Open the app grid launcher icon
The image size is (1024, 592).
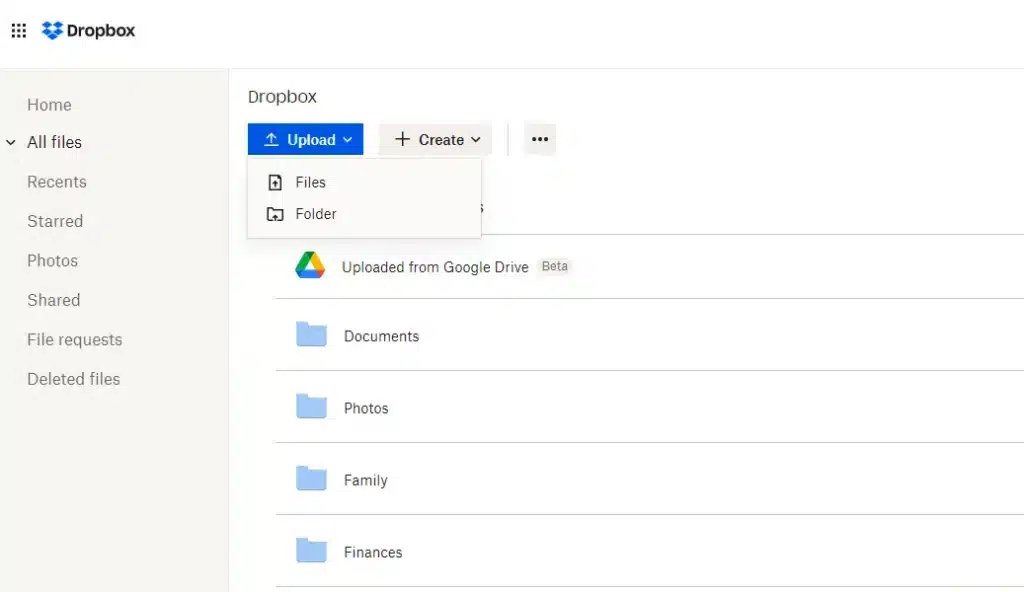click(19, 31)
